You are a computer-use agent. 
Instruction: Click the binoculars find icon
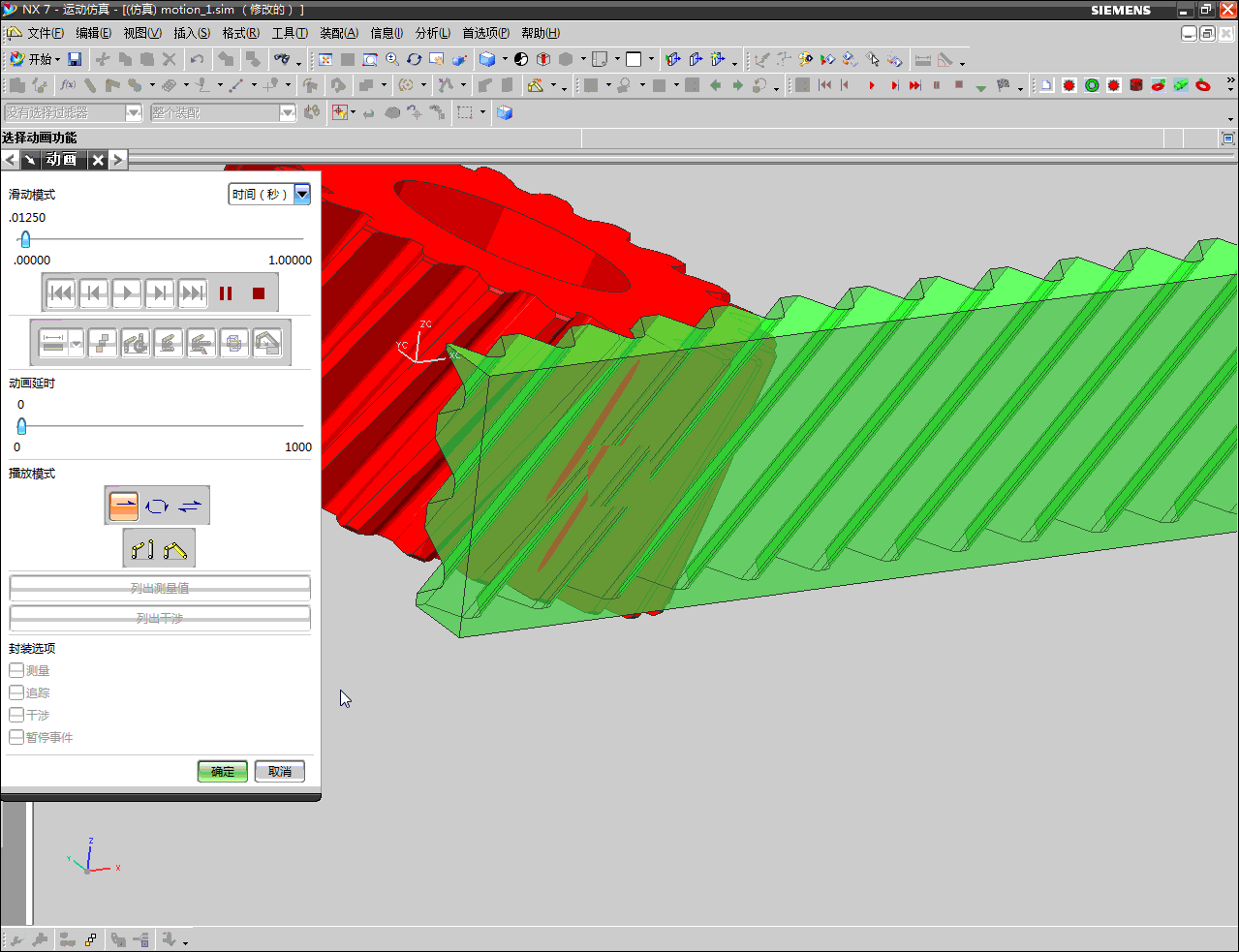[282, 59]
